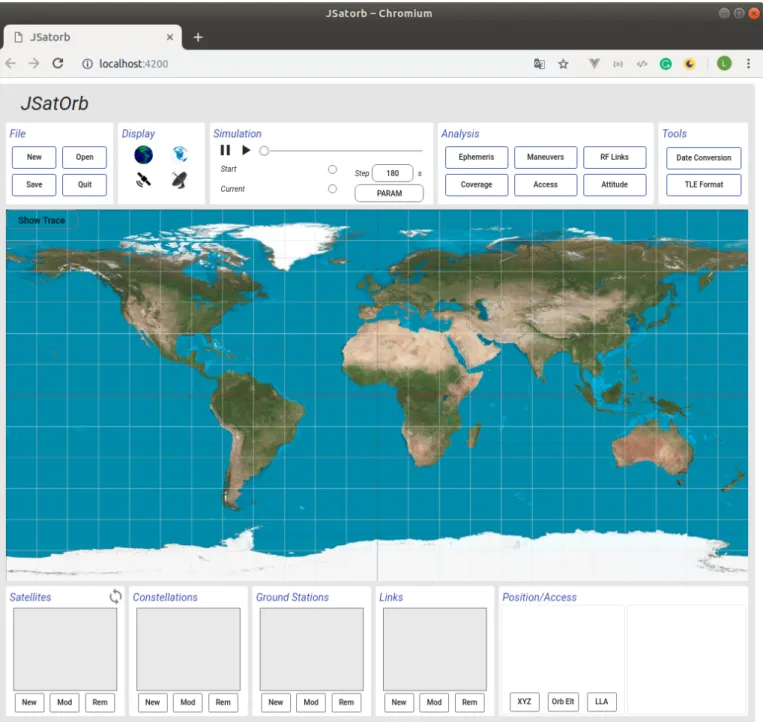Click New in the File panel

pos(34,157)
